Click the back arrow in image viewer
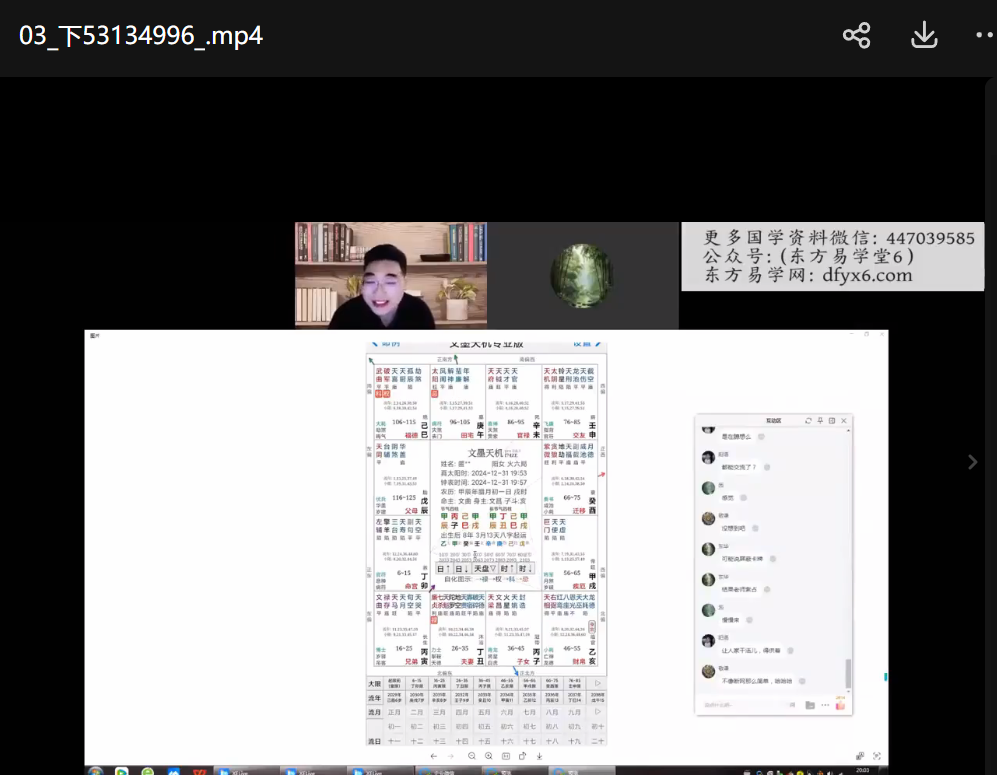The width and height of the screenshot is (997, 775). (433, 756)
